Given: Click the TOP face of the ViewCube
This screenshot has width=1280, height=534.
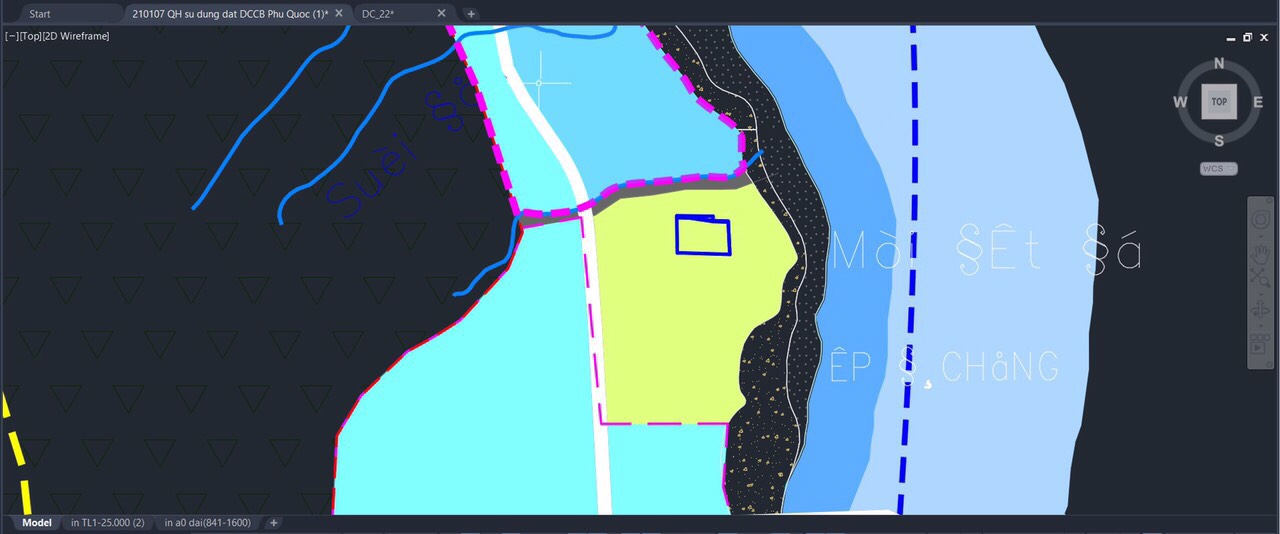Looking at the screenshot, I should tap(1219, 101).
